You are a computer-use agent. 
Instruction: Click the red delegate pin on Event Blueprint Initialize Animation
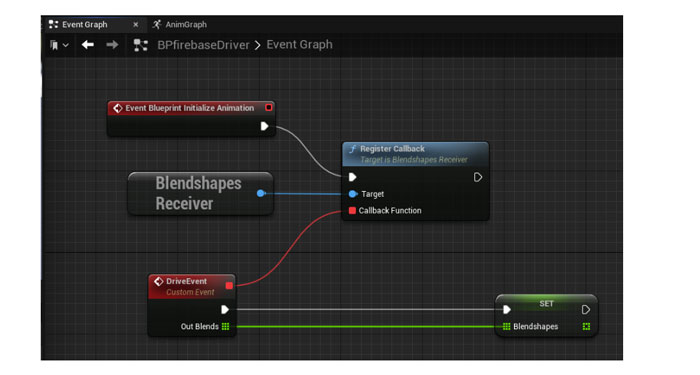point(268,108)
